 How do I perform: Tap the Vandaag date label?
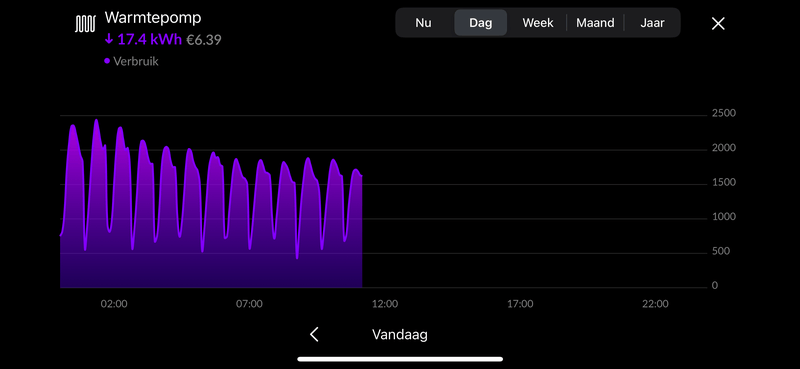click(x=399, y=335)
